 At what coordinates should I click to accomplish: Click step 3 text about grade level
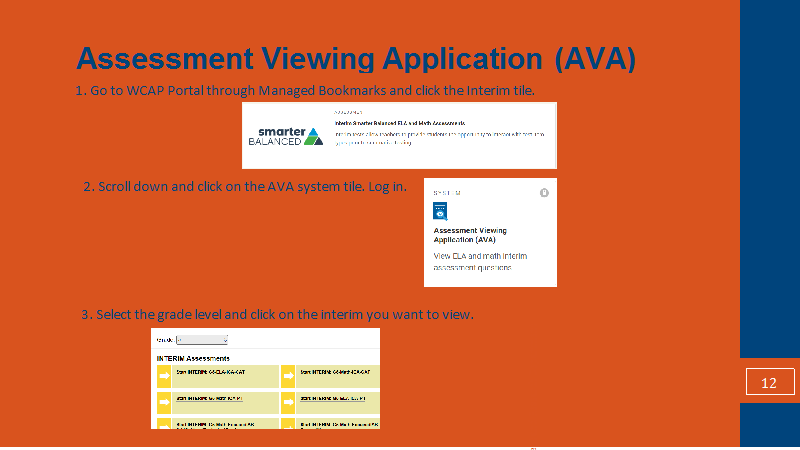pyautogui.click(x=278, y=314)
